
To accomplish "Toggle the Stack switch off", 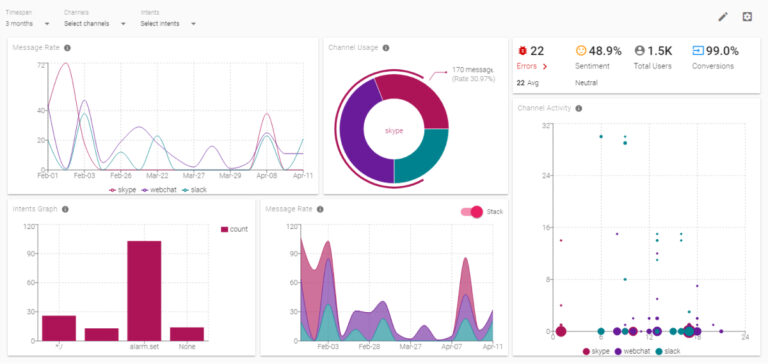I will [x=472, y=212].
